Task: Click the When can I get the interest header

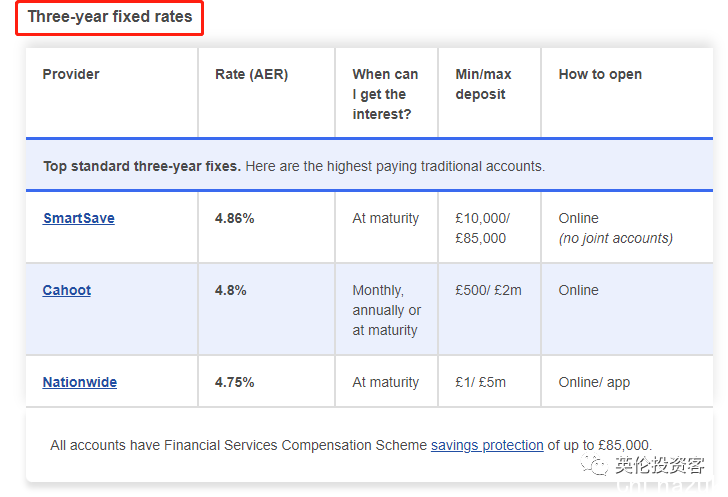Action: pos(385,94)
